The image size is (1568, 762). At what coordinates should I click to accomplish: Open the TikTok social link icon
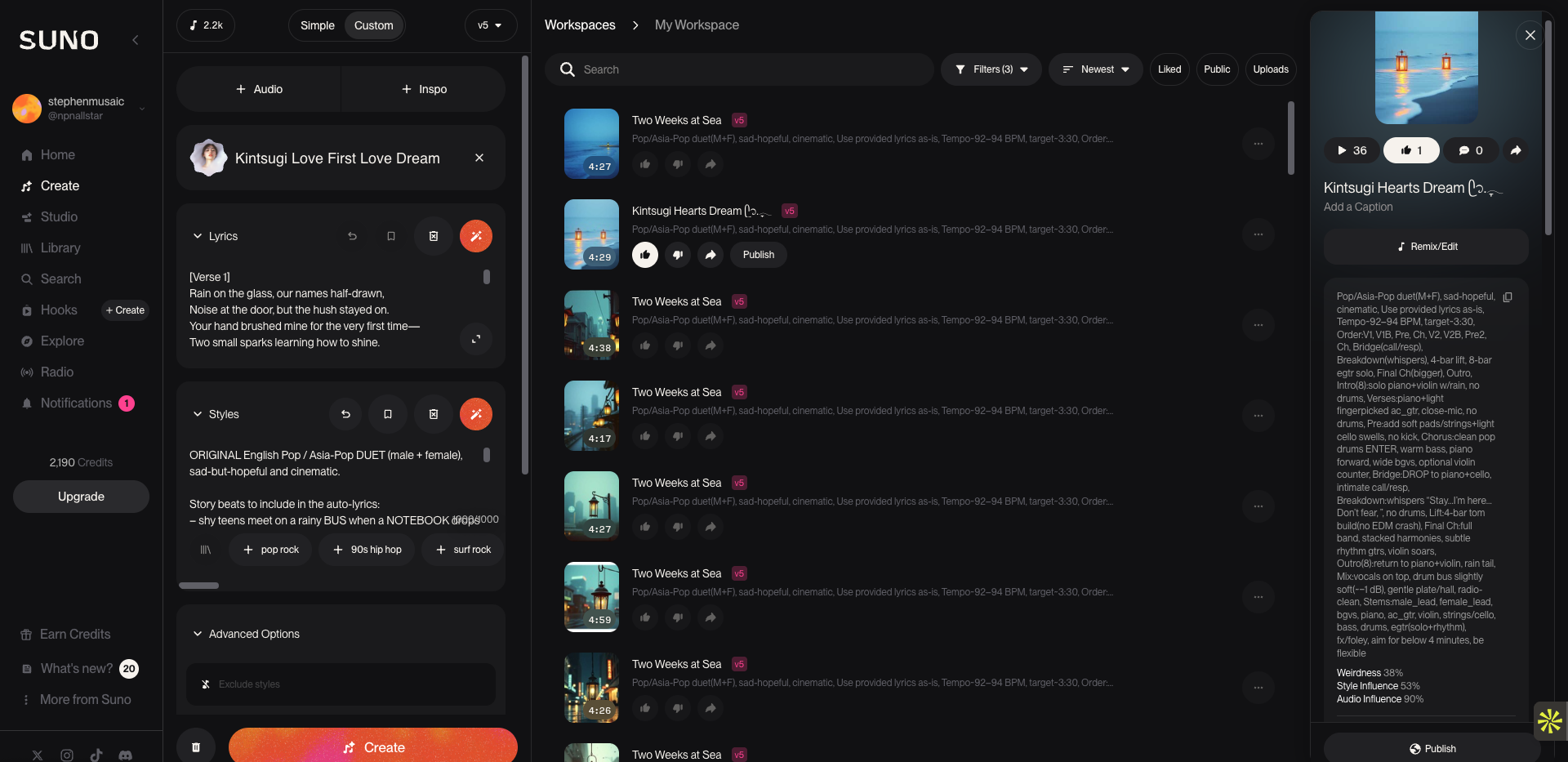pos(96,755)
